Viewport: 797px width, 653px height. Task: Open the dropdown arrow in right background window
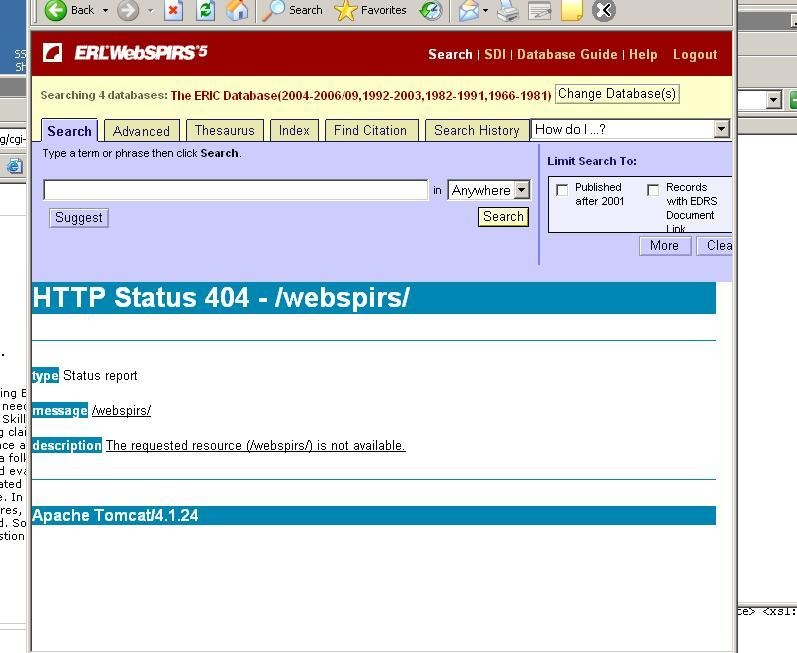coord(774,100)
